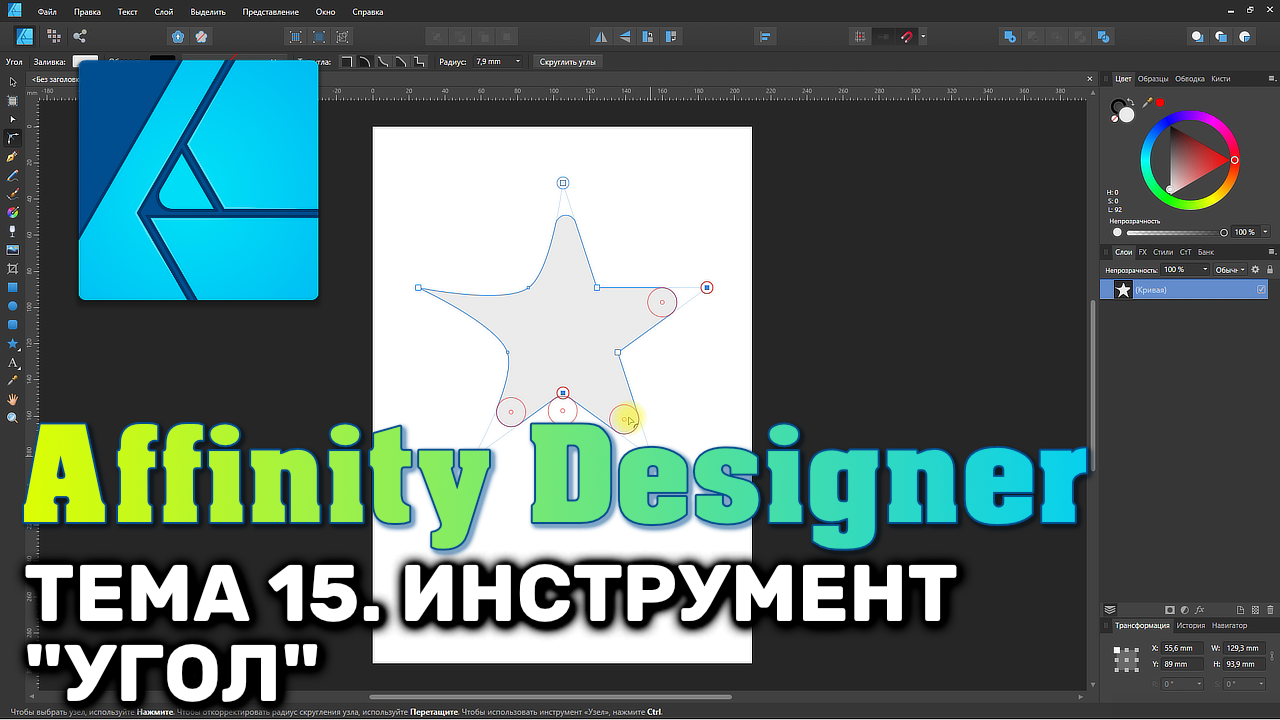
Task: Choose the no-corner type
Action: pyautogui.click(x=347, y=62)
